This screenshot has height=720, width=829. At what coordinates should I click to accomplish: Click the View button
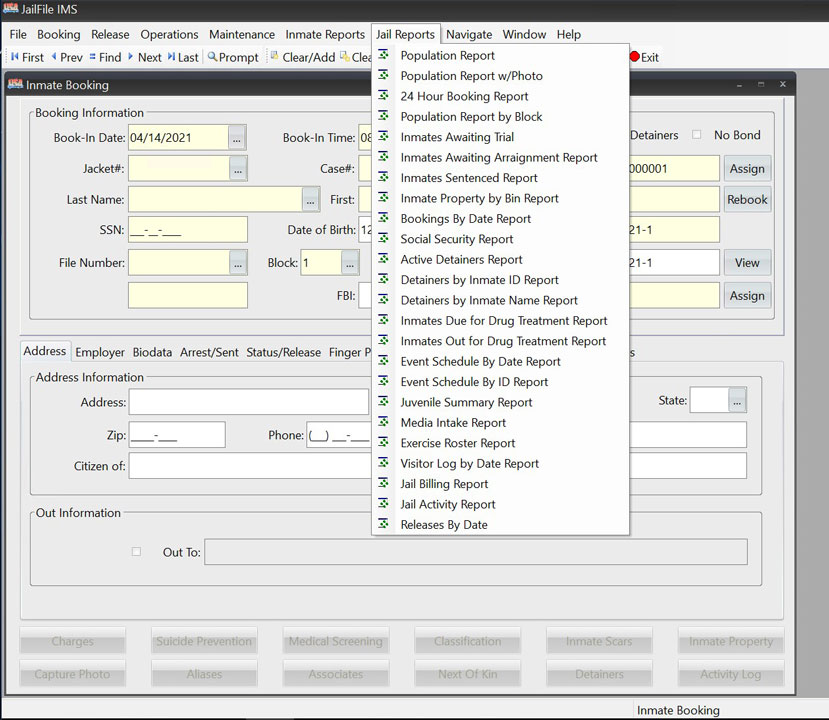pyautogui.click(x=747, y=263)
